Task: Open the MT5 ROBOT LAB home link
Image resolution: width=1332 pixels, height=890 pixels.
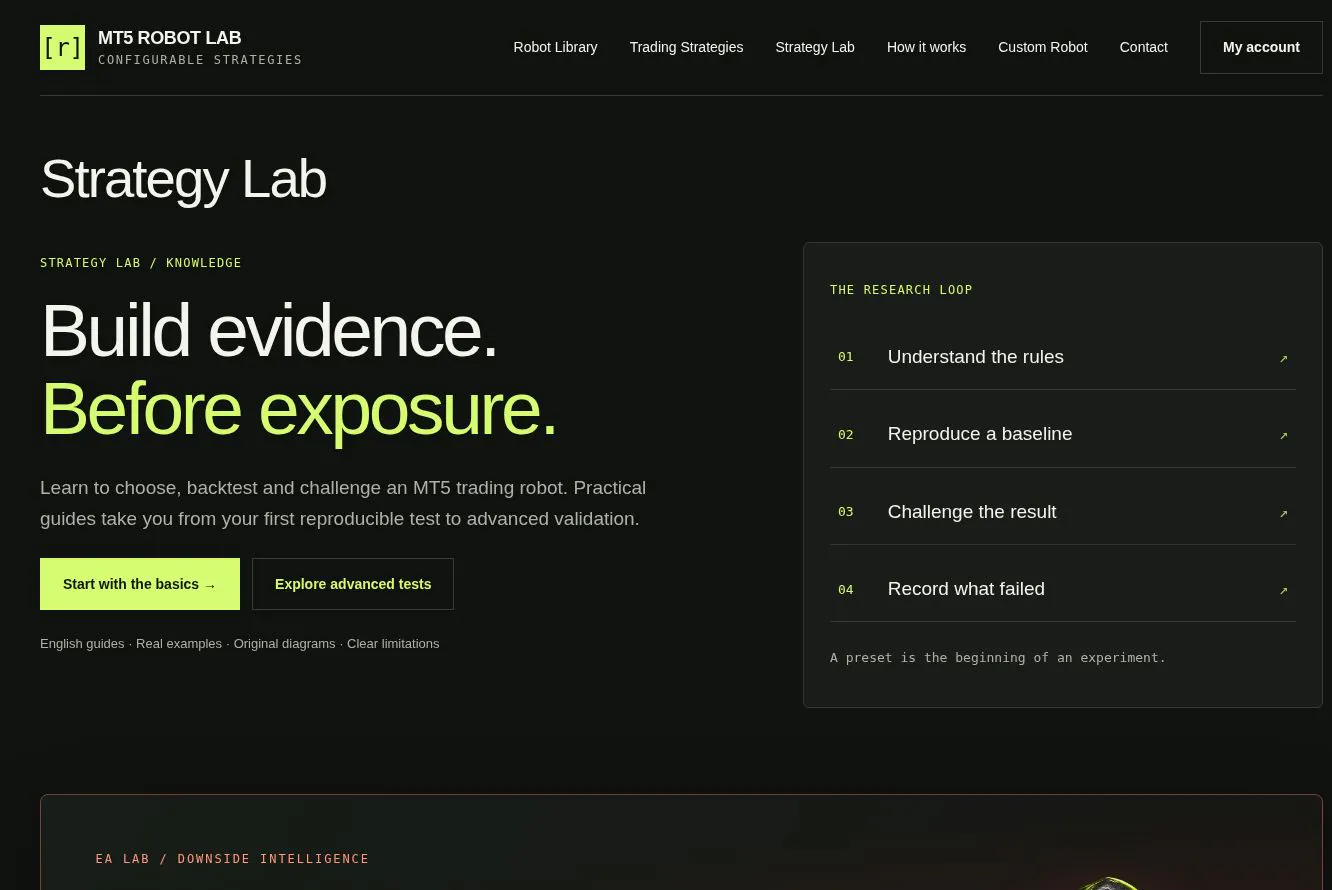Action: (x=171, y=47)
